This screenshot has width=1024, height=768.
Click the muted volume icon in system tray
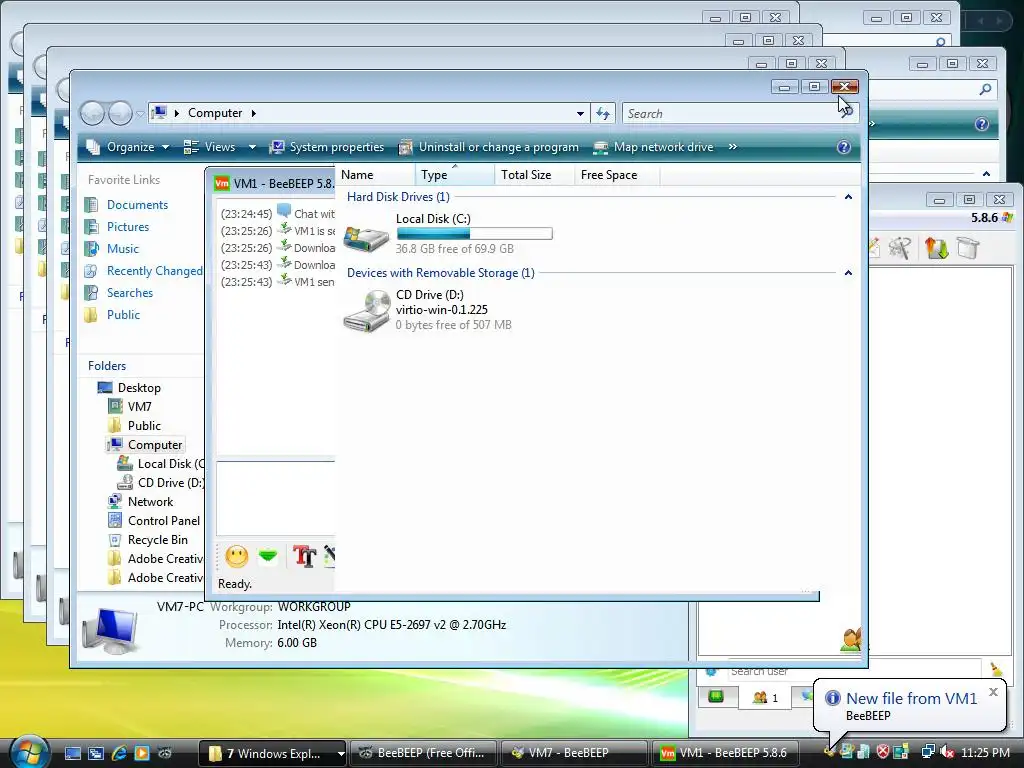[x=946, y=752]
